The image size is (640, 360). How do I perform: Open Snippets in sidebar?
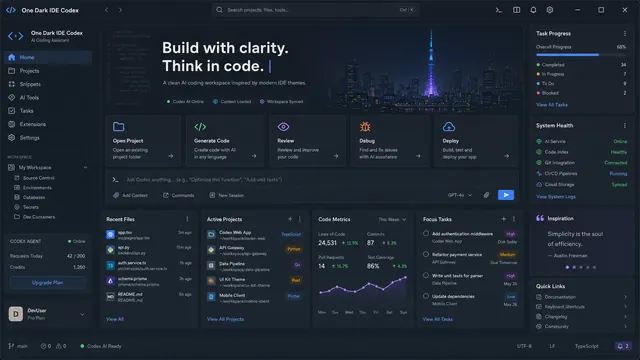point(48,84)
